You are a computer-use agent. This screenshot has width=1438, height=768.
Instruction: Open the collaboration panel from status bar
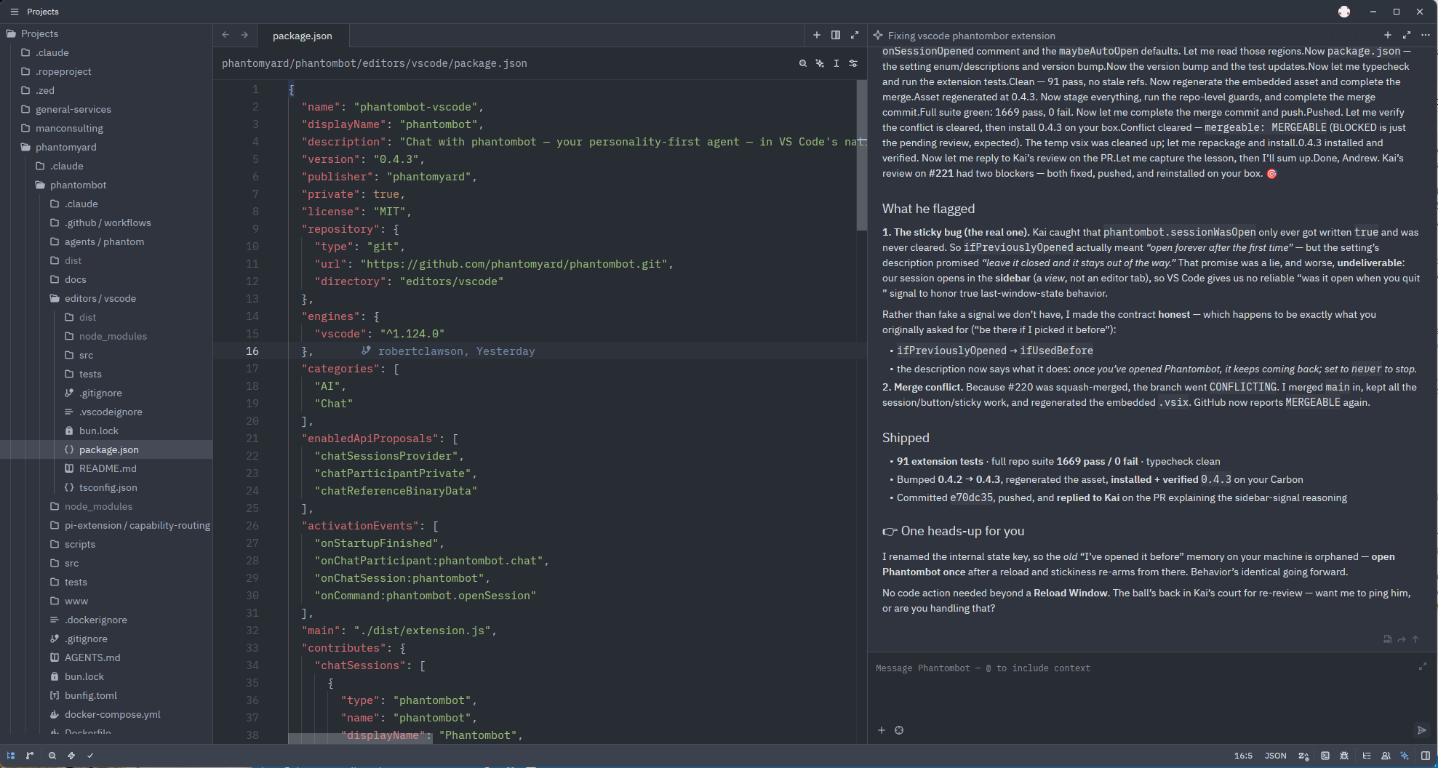(x=1385, y=756)
